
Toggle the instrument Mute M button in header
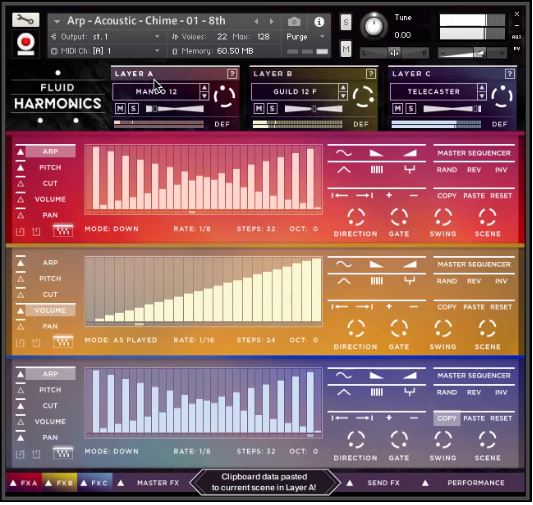pyautogui.click(x=346, y=49)
